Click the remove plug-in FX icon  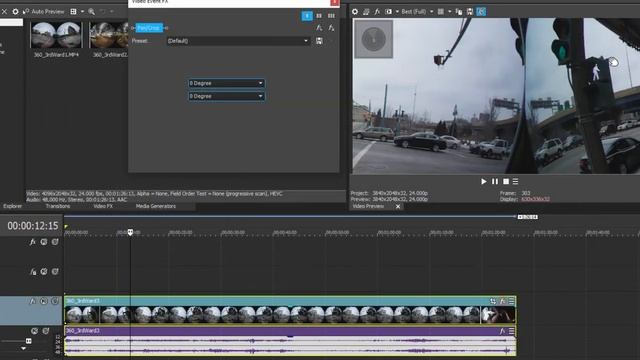point(331,28)
